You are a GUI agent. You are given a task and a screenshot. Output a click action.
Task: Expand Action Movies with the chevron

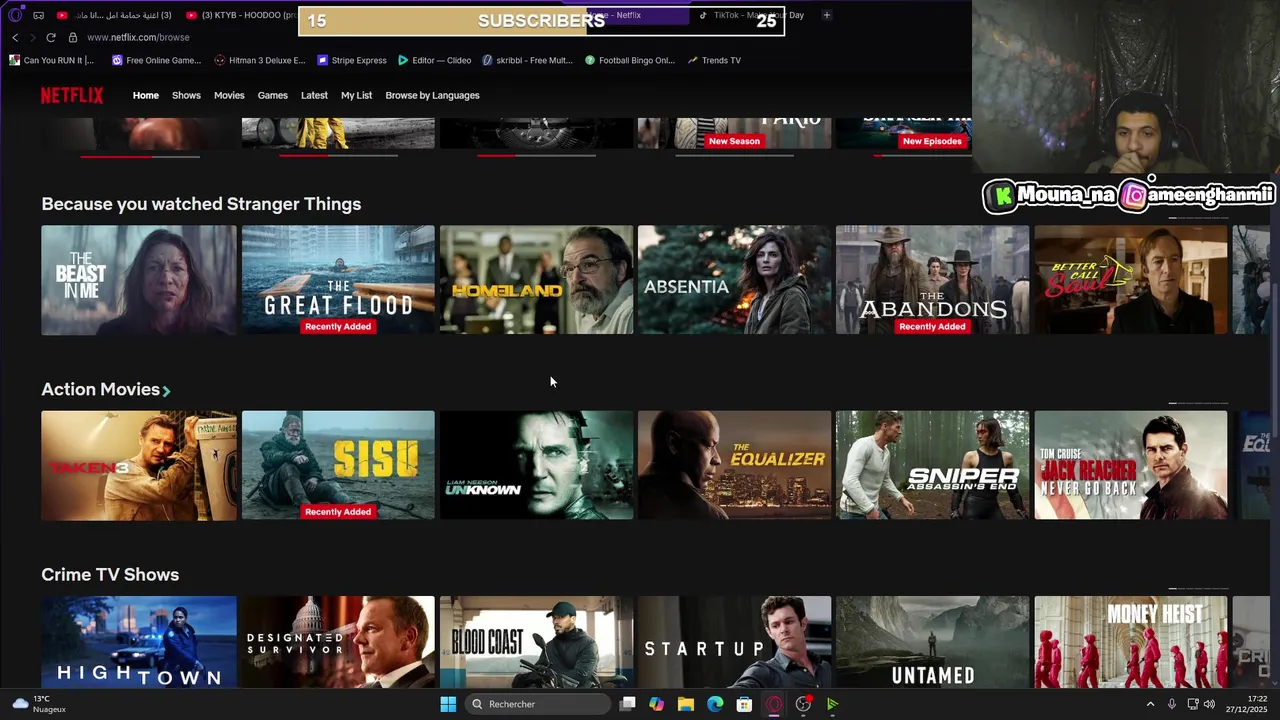point(167,391)
